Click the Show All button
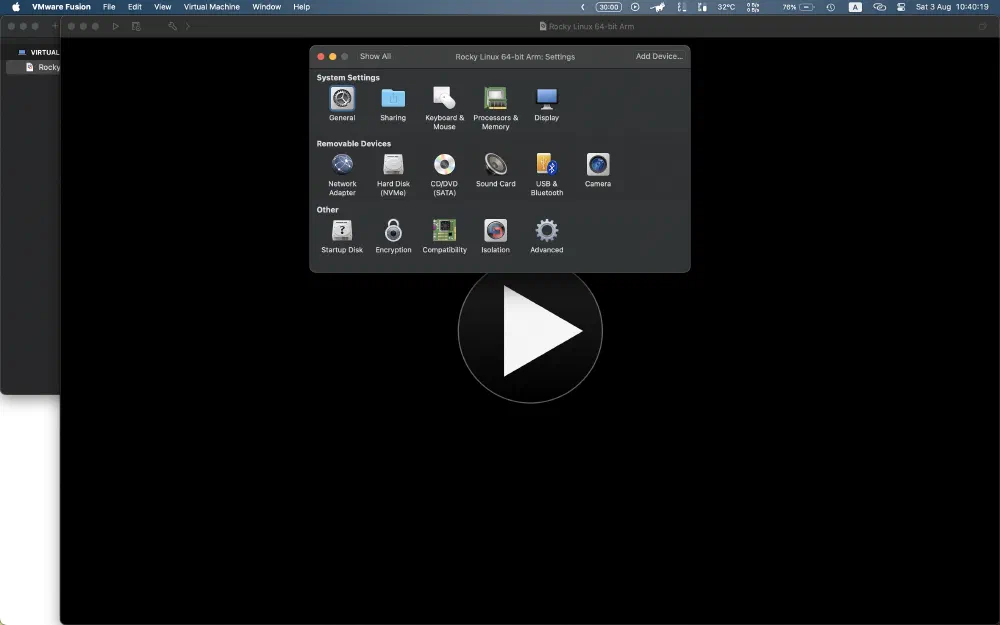1000x625 pixels. pyautogui.click(x=375, y=56)
